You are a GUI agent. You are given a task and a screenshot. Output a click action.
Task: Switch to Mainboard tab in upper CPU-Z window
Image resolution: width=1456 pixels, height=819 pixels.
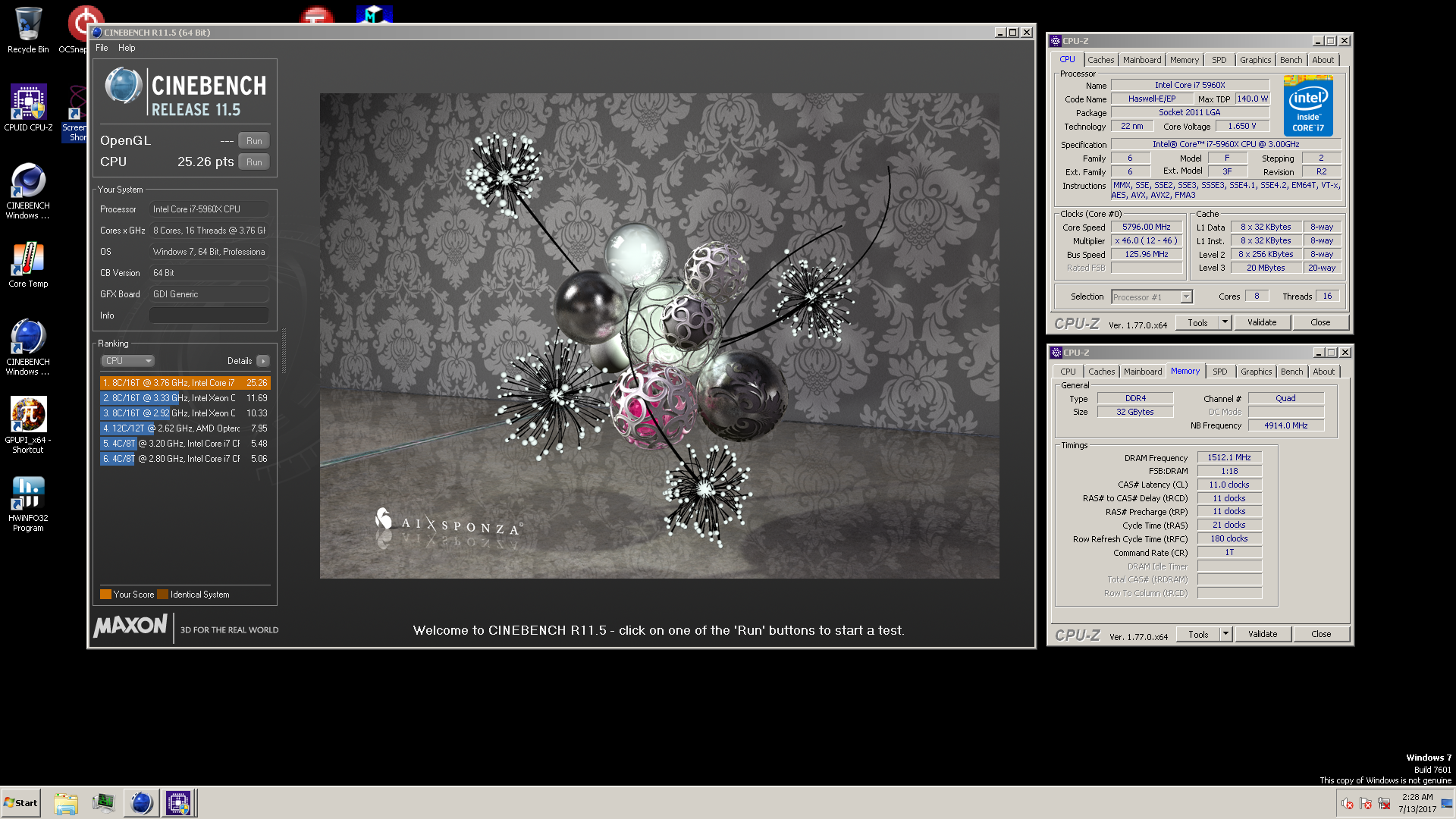[1142, 60]
